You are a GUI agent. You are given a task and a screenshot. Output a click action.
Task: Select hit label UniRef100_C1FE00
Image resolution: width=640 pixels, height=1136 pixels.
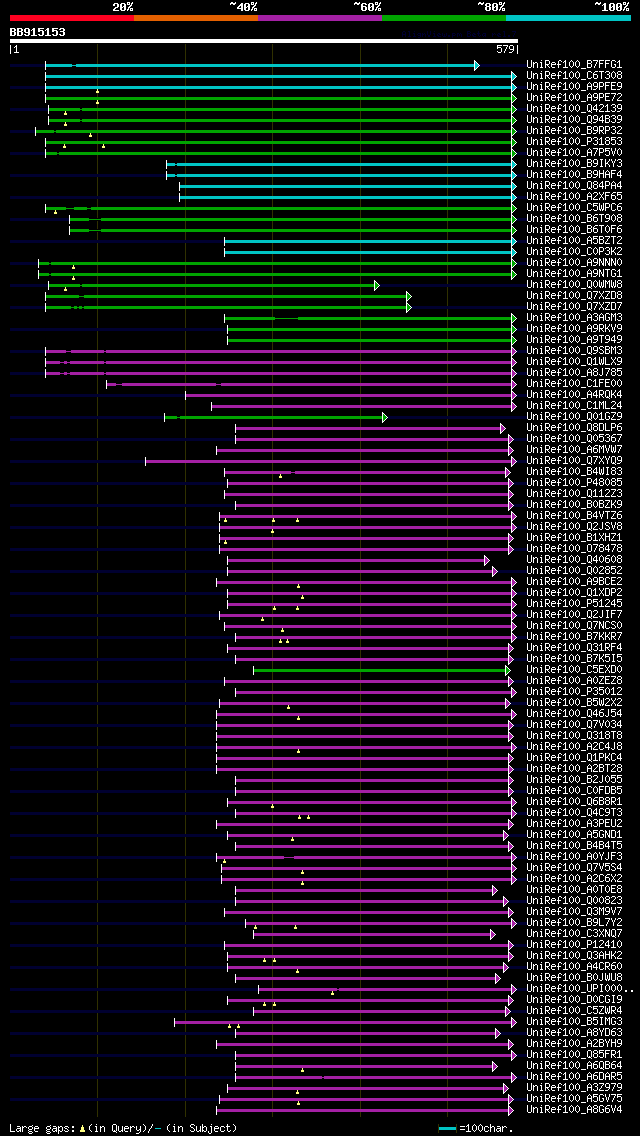pyautogui.click(x=574, y=383)
